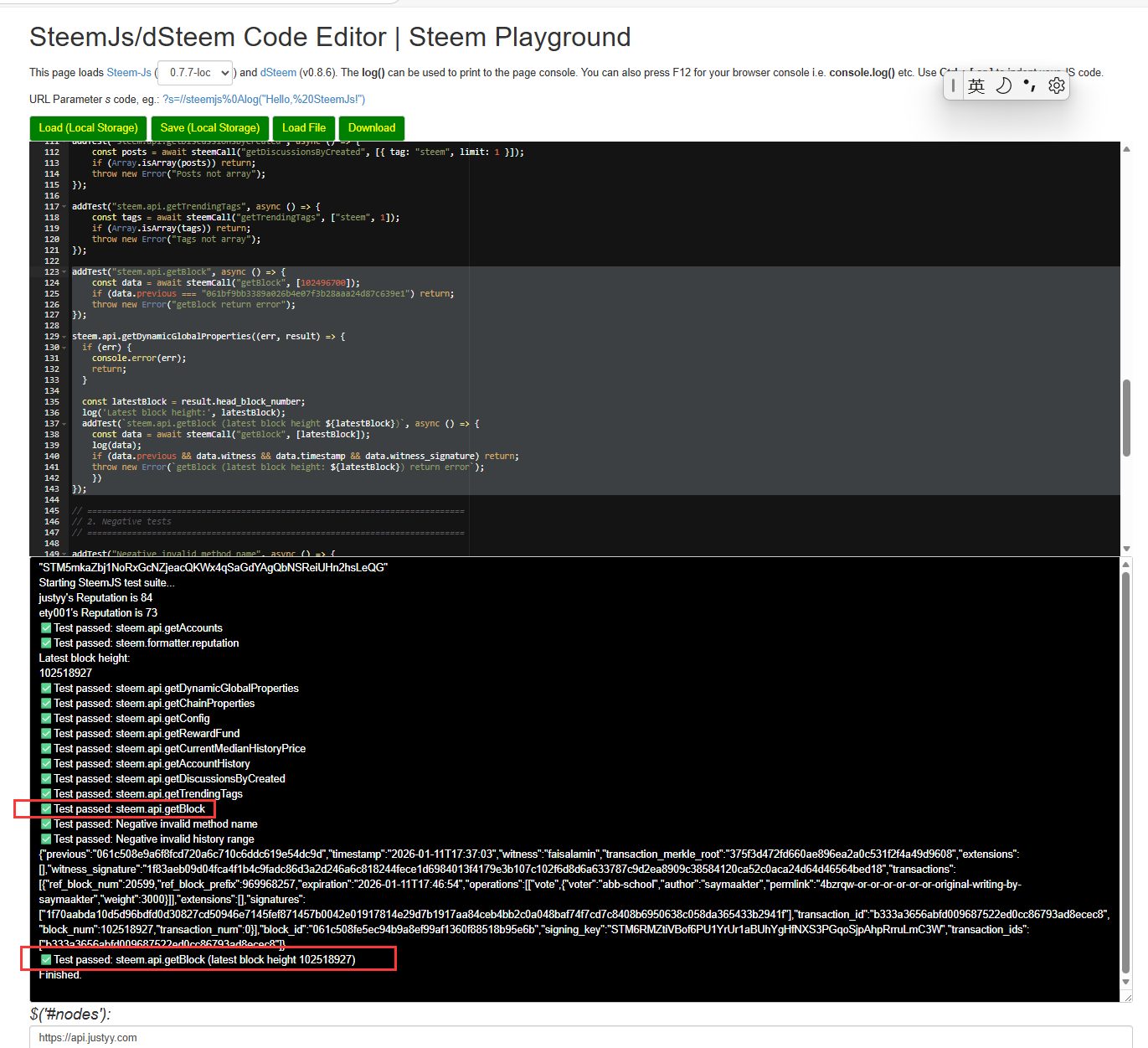Focus the nodes input field with https://api.justyy.com
This screenshot has width=1148, height=1048.
click(581, 1037)
